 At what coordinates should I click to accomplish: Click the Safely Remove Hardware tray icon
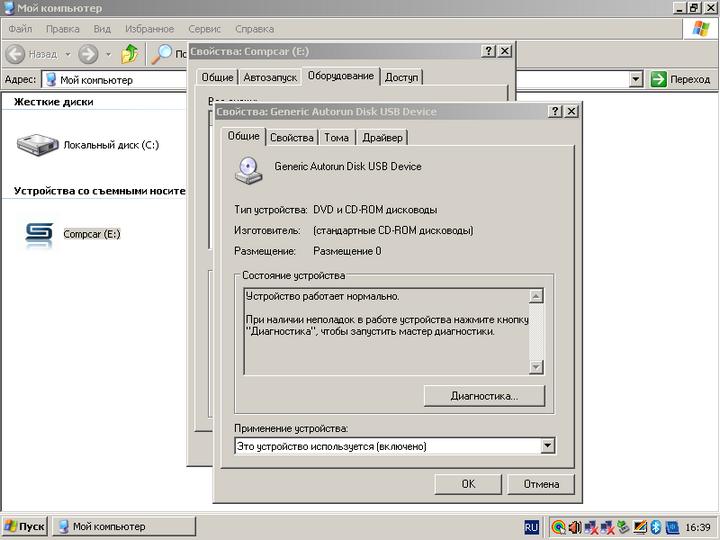(x=623, y=527)
